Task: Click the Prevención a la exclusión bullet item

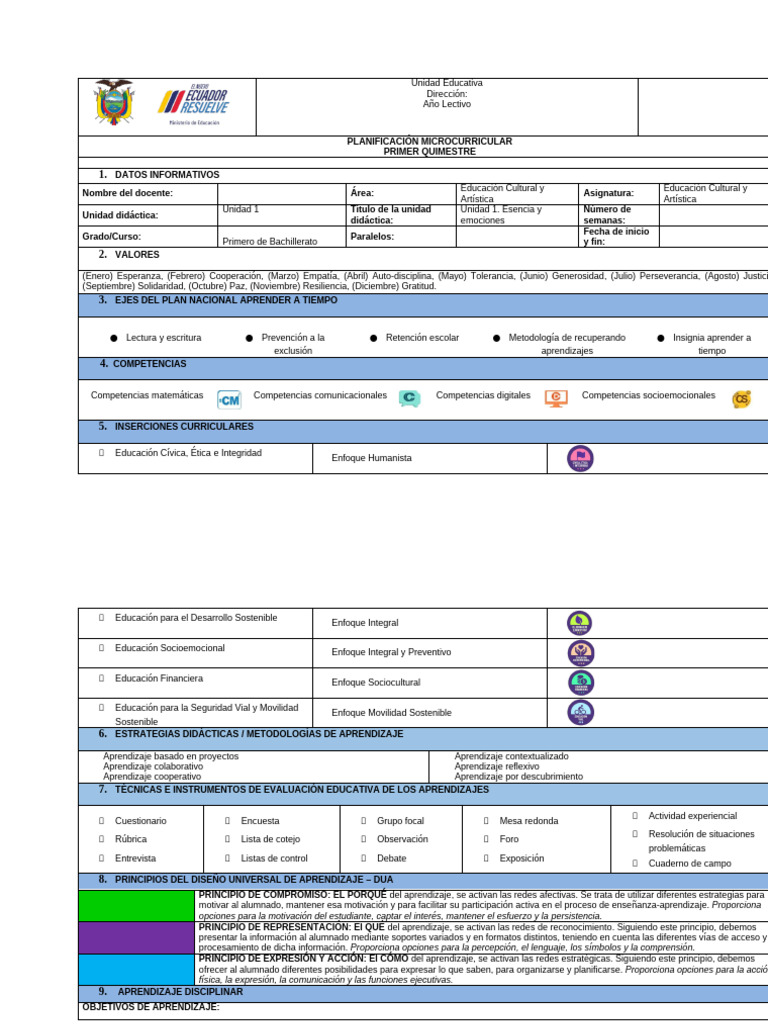Action: point(286,344)
